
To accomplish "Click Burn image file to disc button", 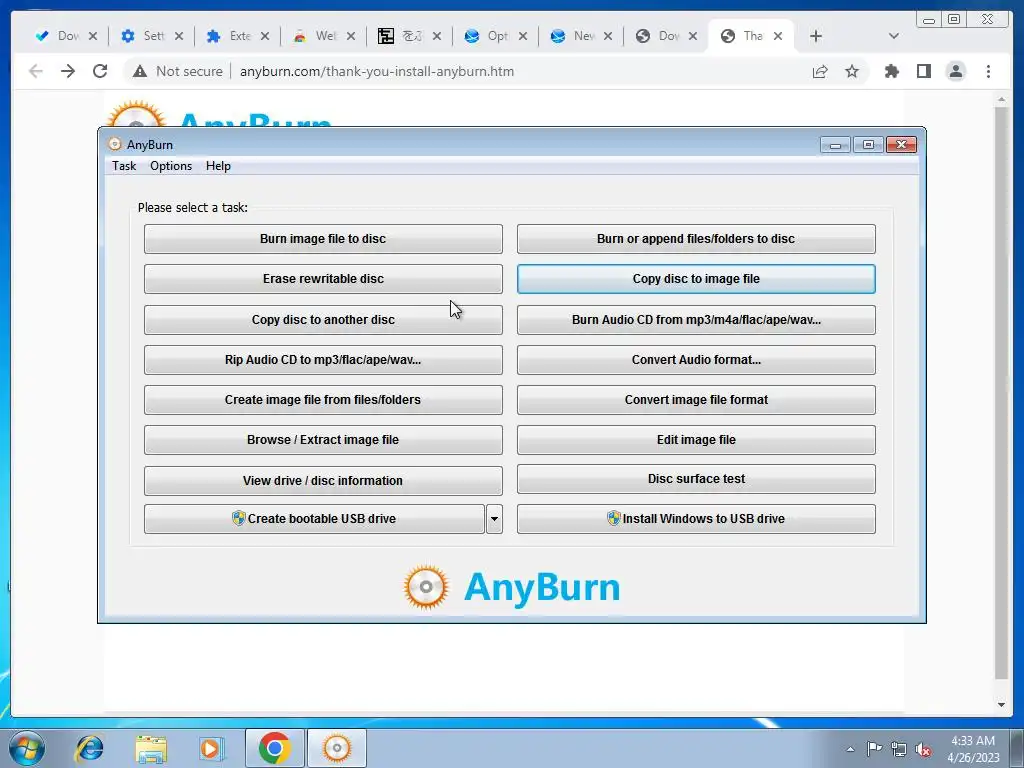I will pos(323,239).
